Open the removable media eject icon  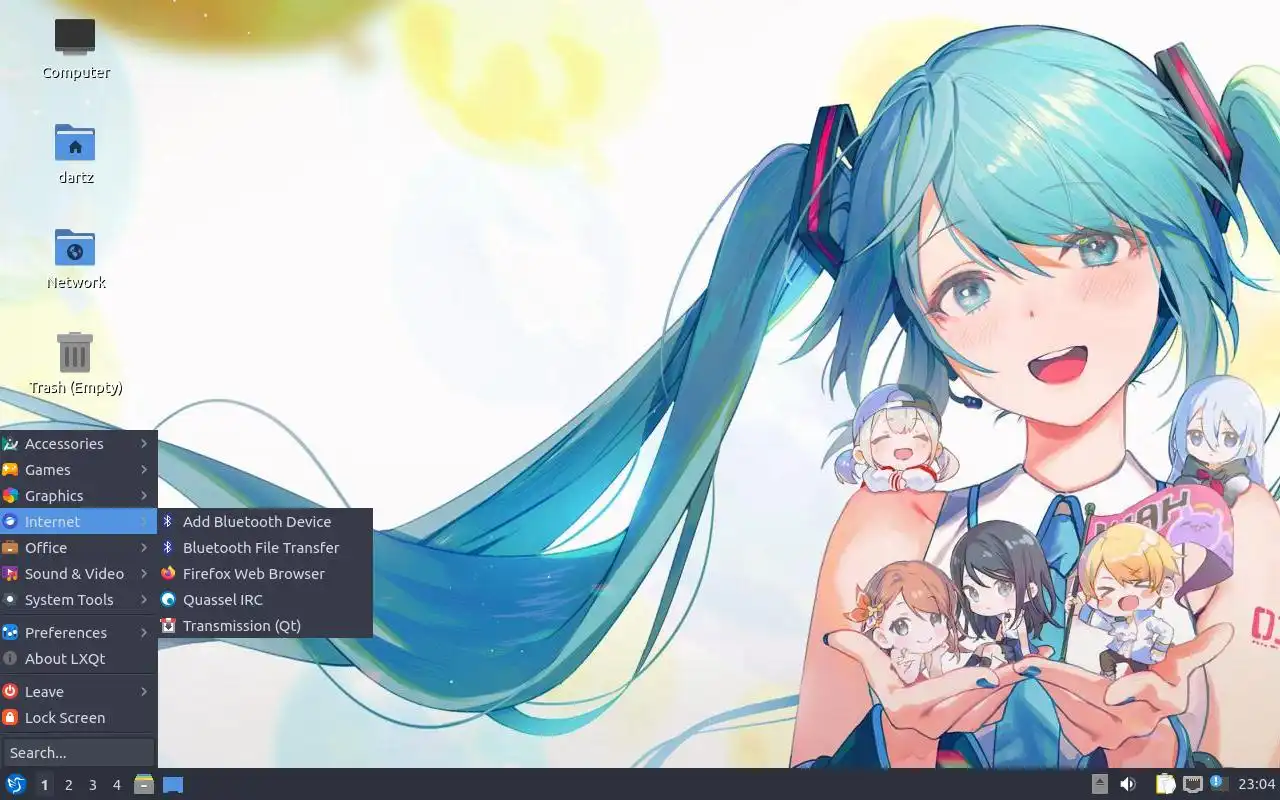click(1100, 785)
